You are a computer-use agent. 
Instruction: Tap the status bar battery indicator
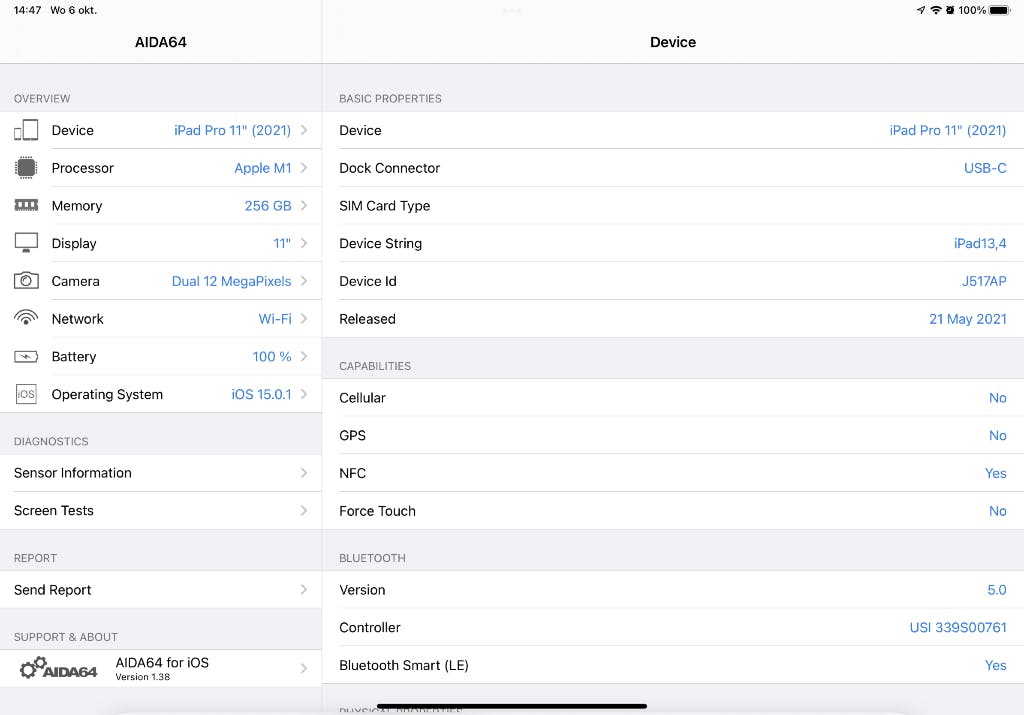tap(1000, 10)
